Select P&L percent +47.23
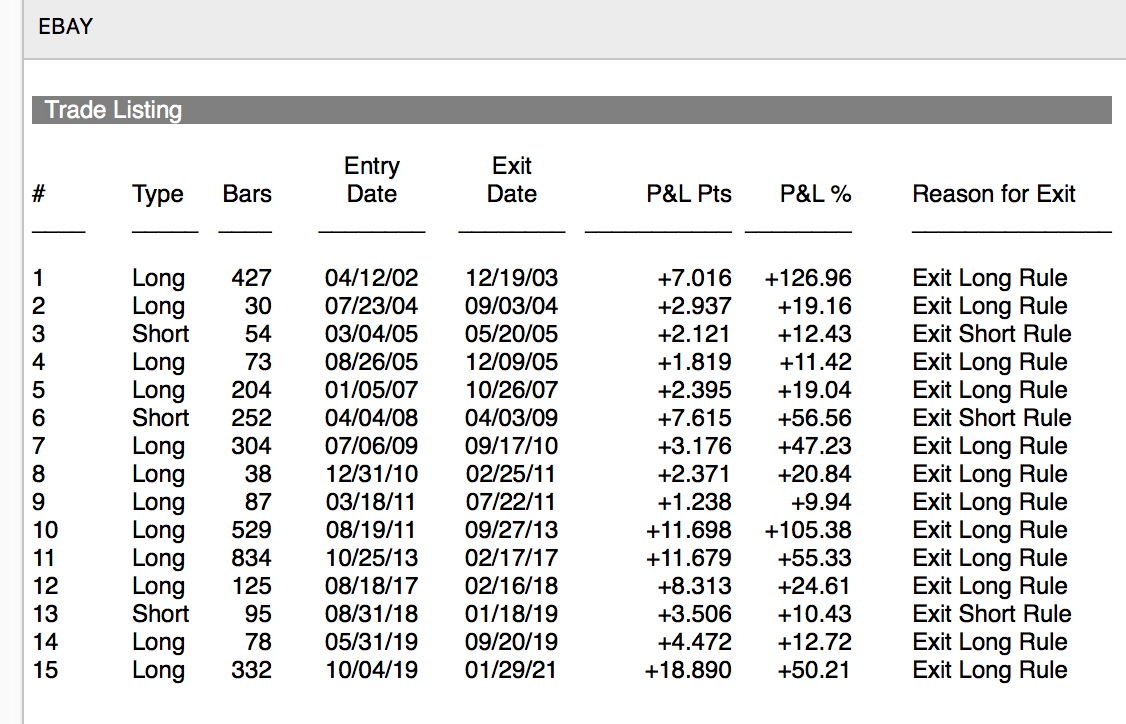This screenshot has height=724, width=1126. coord(814,446)
